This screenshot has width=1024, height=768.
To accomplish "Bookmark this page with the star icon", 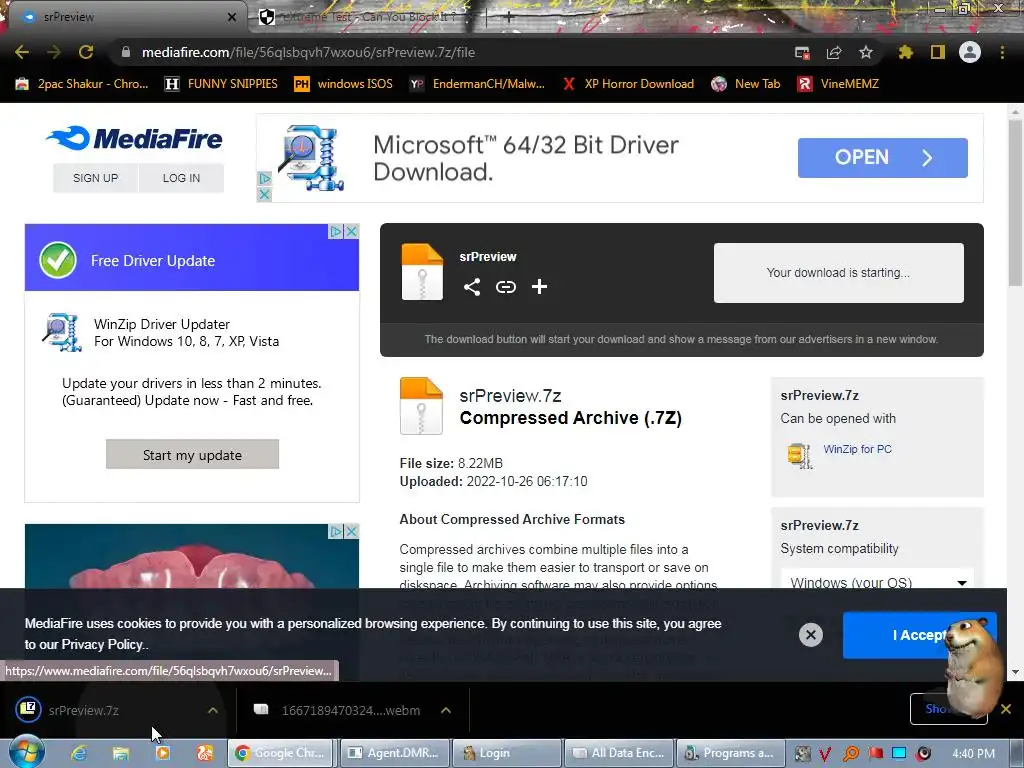I will coord(866,52).
